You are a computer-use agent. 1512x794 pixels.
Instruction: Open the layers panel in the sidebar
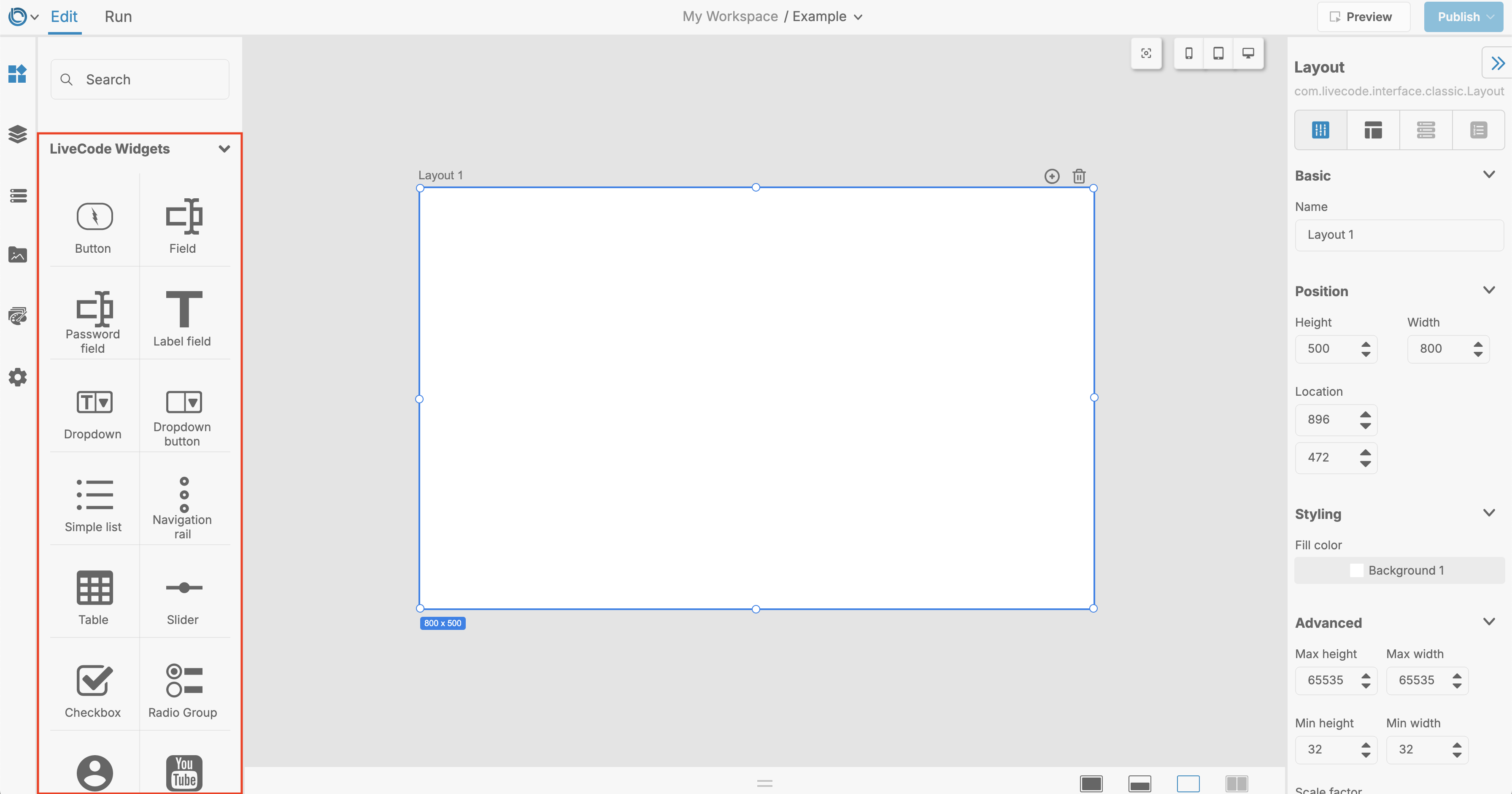(18, 135)
